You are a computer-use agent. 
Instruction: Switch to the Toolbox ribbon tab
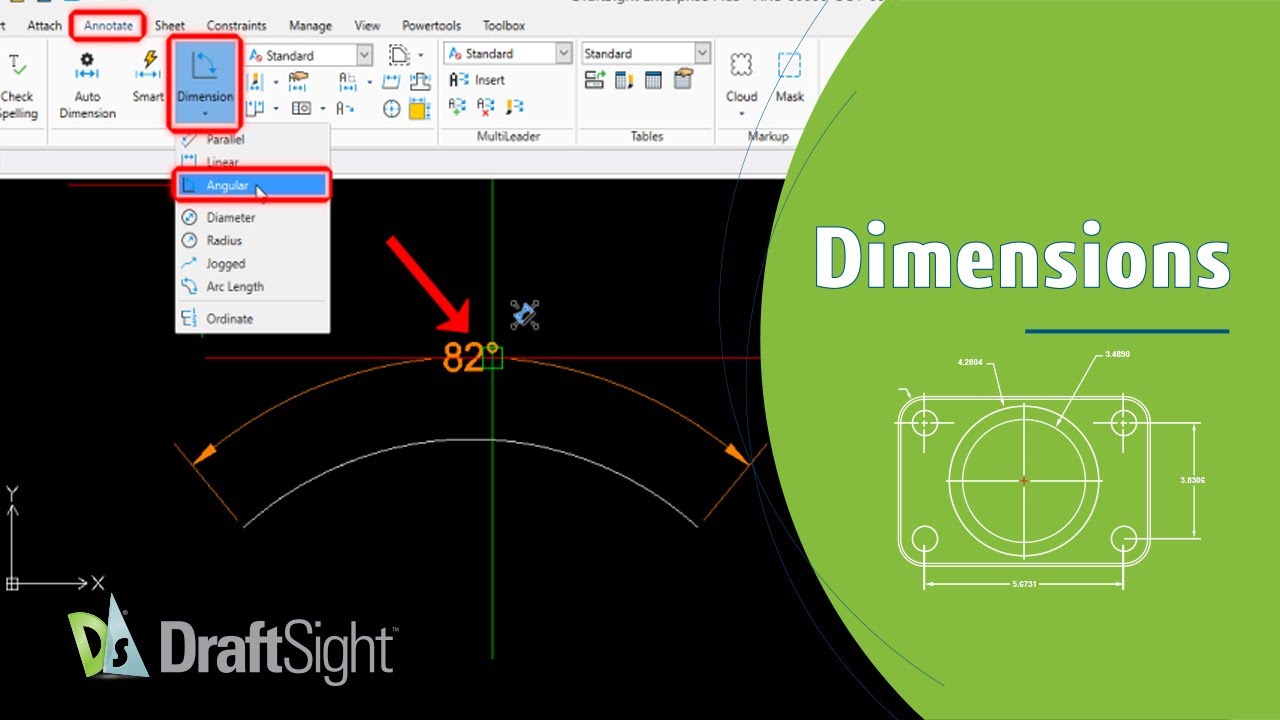pyautogui.click(x=504, y=25)
